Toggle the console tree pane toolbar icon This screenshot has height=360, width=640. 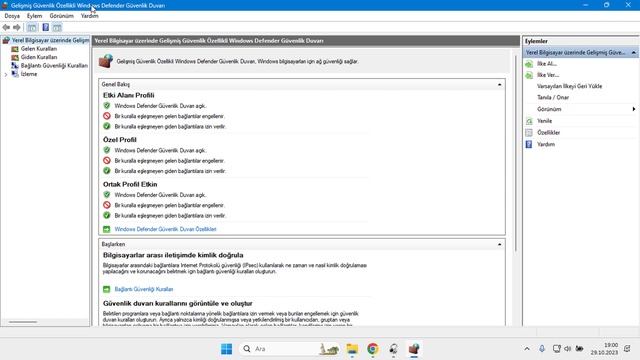32,27
